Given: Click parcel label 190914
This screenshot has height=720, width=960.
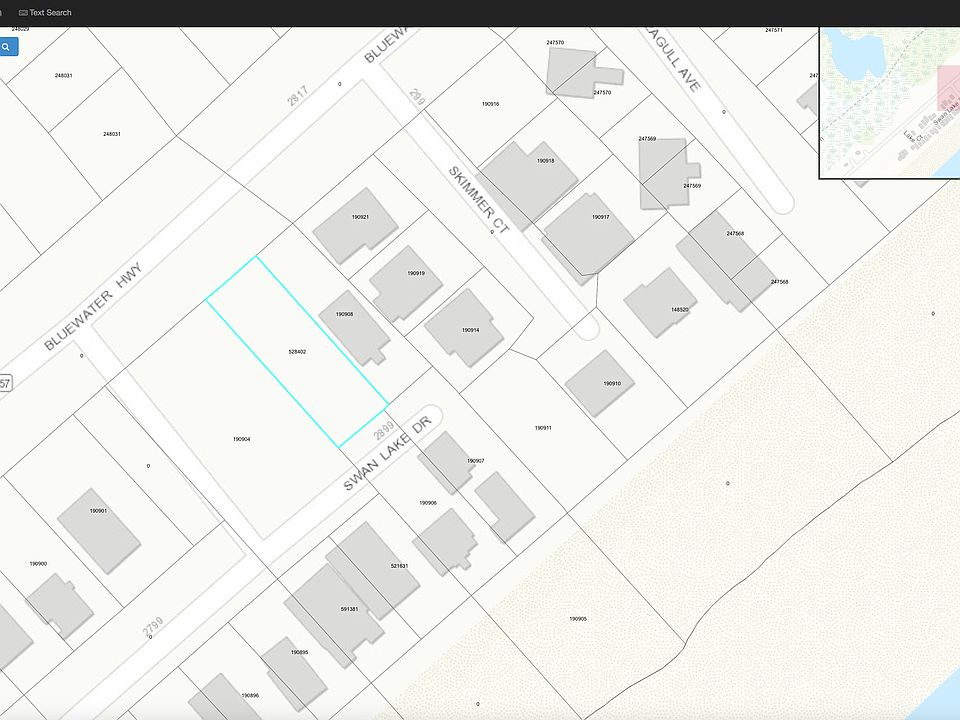Looking at the screenshot, I should coord(470,330).
